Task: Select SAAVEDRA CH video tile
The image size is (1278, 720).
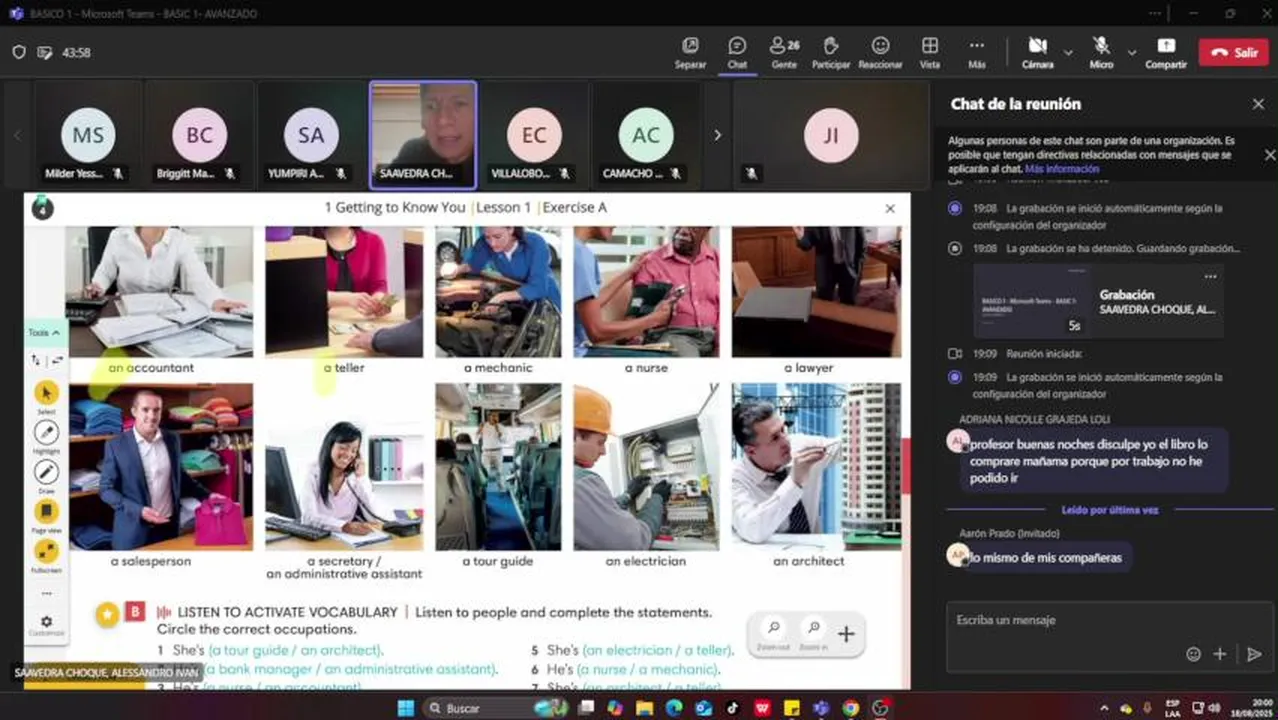Action: [423, 134]
